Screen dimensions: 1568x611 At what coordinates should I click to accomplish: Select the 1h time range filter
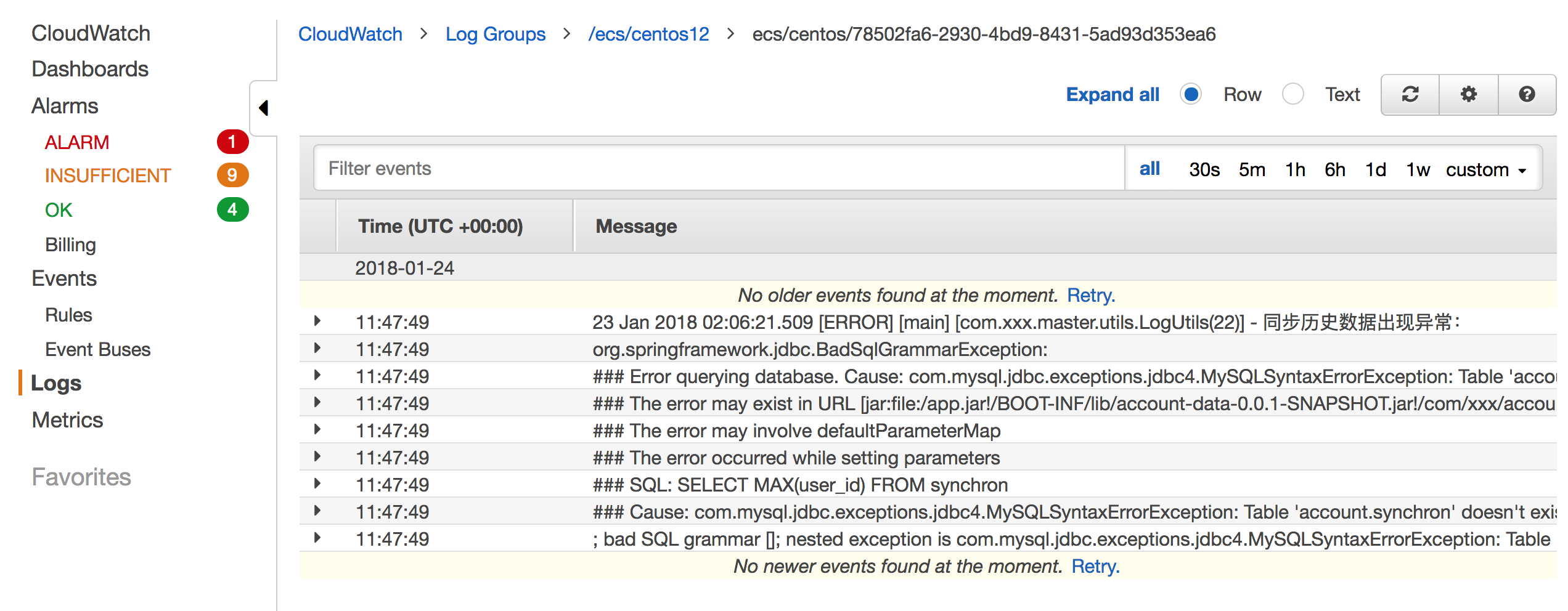coord(1295,169)
